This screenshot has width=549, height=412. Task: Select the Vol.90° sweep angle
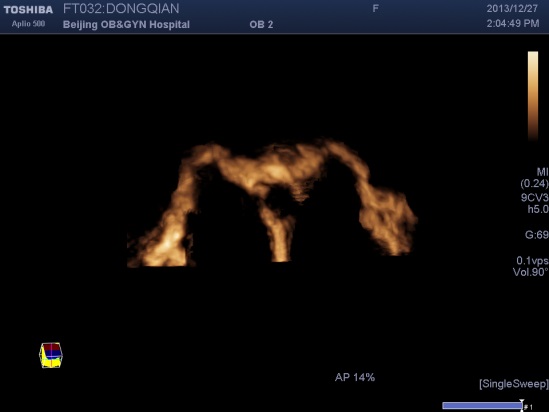pos(530,272)
